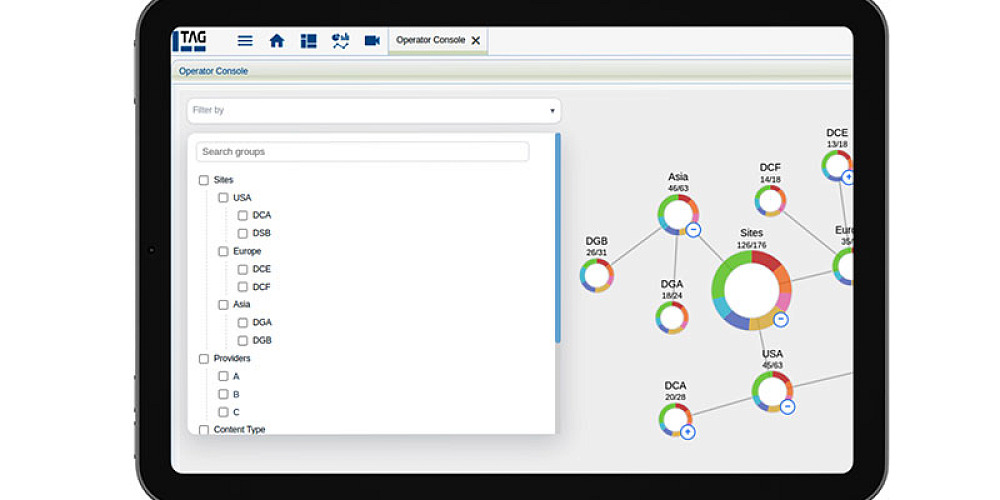This screenshot has height=500, width=1000.
Task: Click the video camera icon
Action: [372, 41]
